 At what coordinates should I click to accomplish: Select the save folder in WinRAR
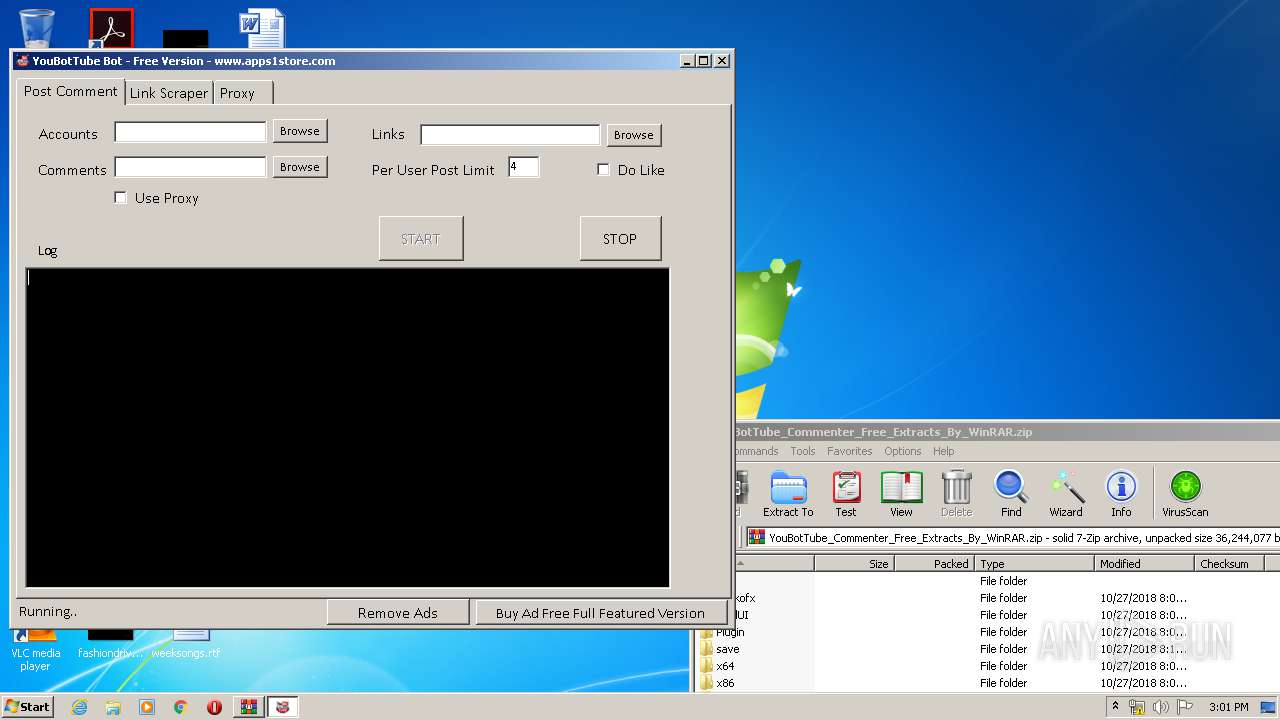click(727, 649)
